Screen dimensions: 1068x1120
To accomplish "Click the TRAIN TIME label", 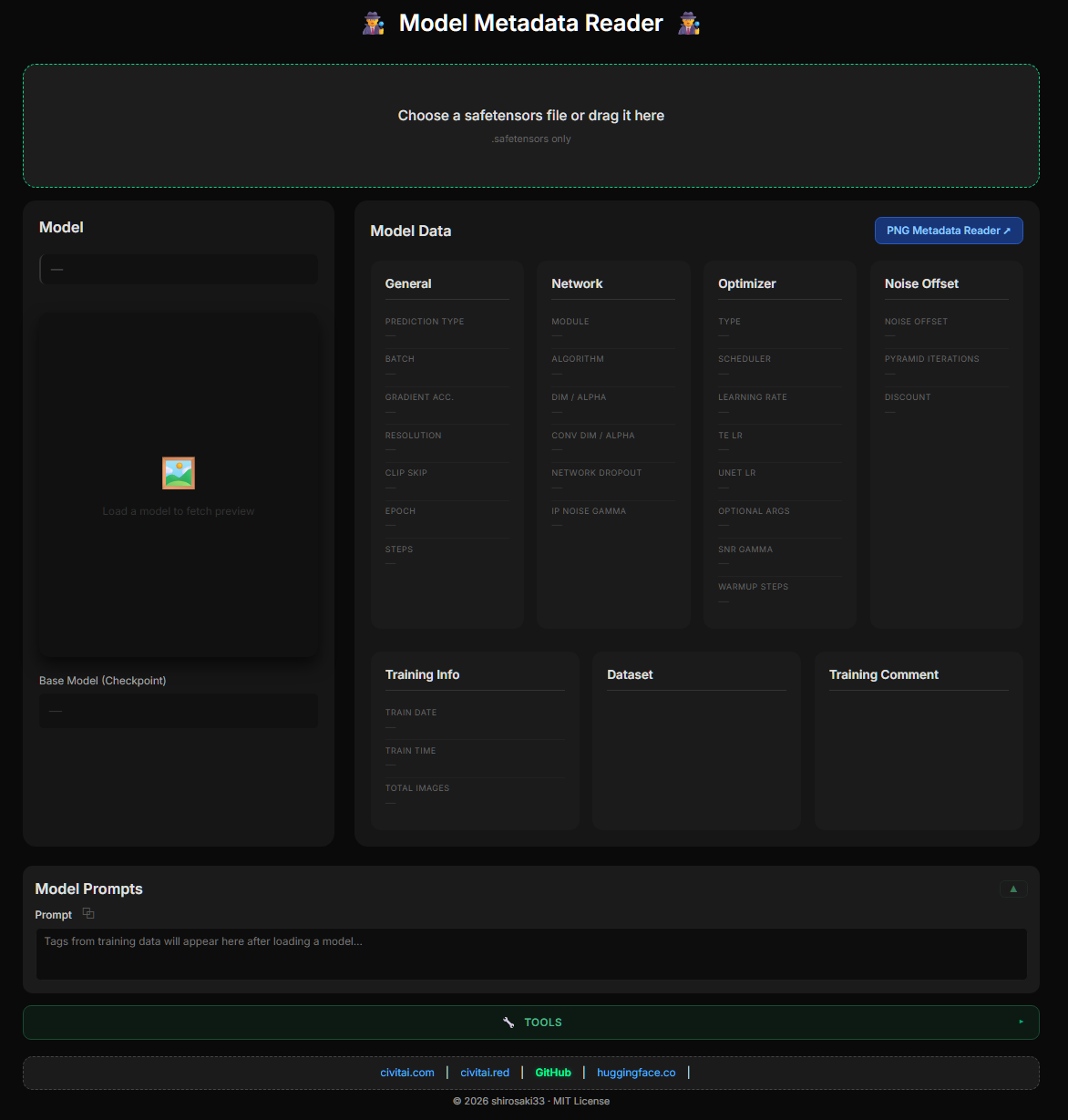I will [411, 751].
